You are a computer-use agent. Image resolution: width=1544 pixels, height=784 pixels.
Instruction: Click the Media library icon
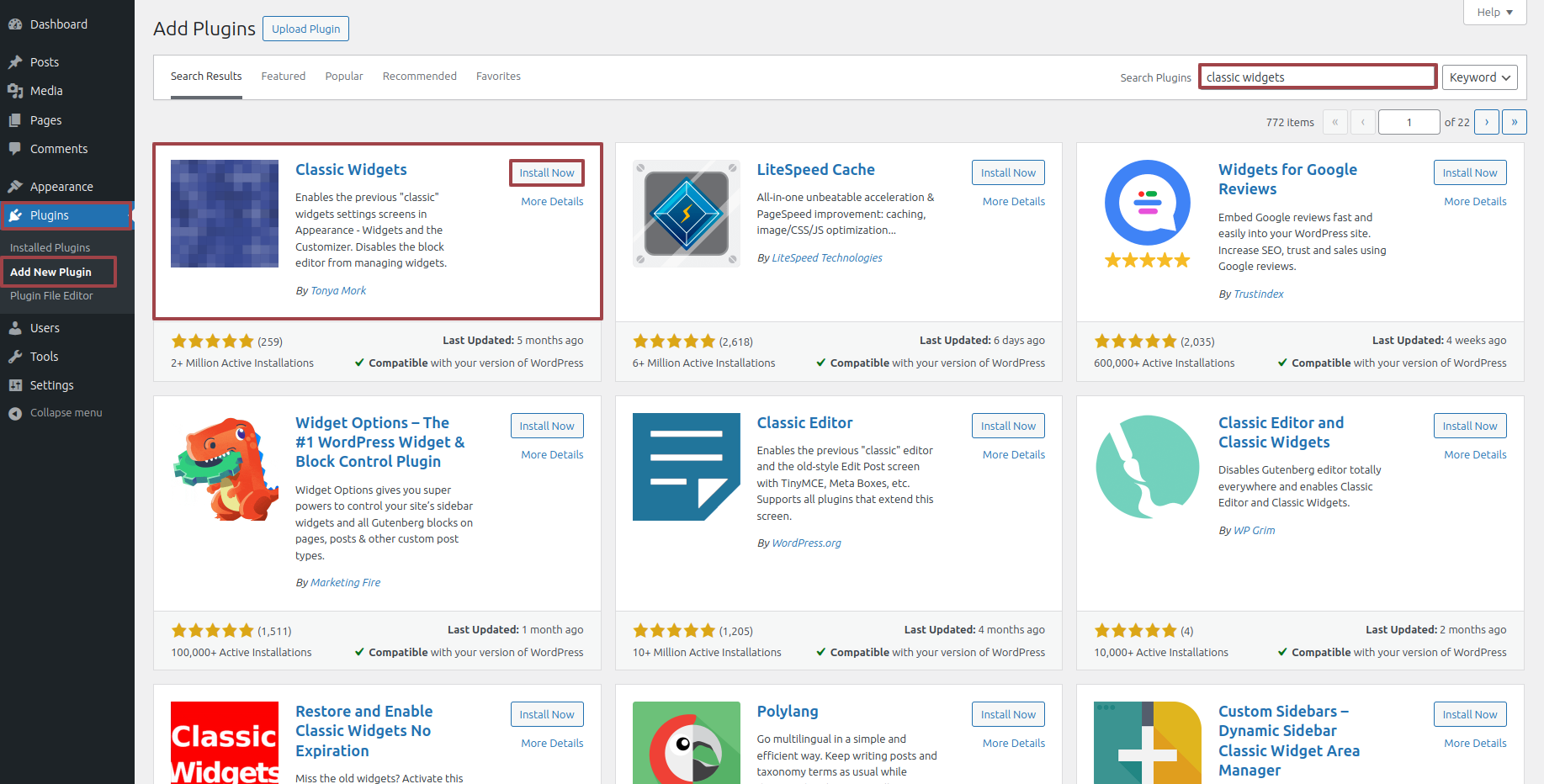(x=15, y=91)
